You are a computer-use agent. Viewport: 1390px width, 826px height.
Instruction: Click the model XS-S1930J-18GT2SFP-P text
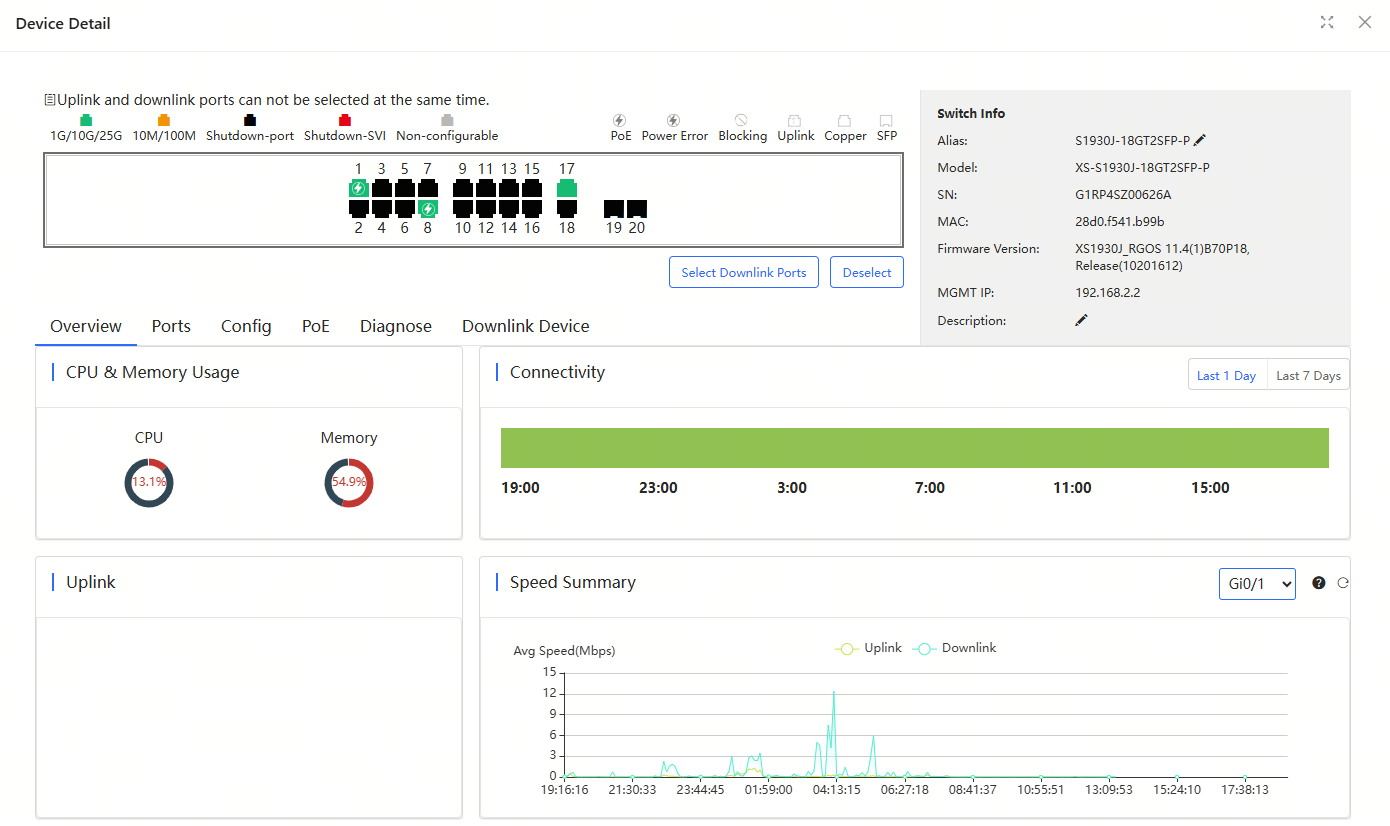1142,168
